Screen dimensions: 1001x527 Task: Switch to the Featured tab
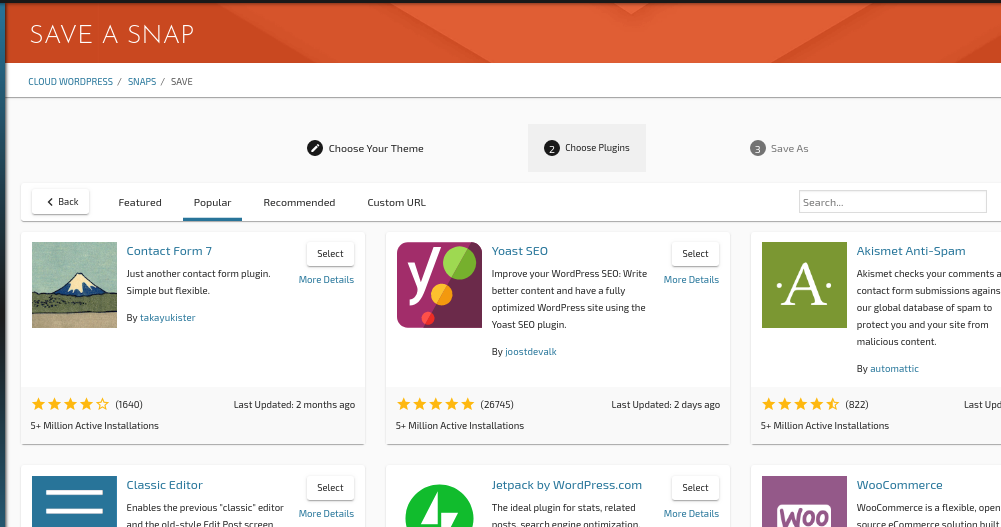(x=140, y=202)
